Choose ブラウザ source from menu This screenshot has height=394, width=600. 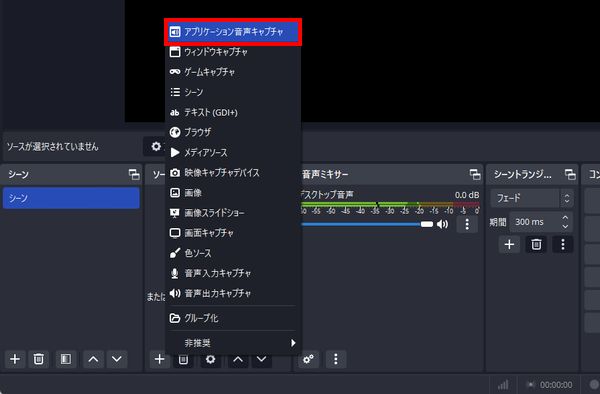(x=233, y=132)
